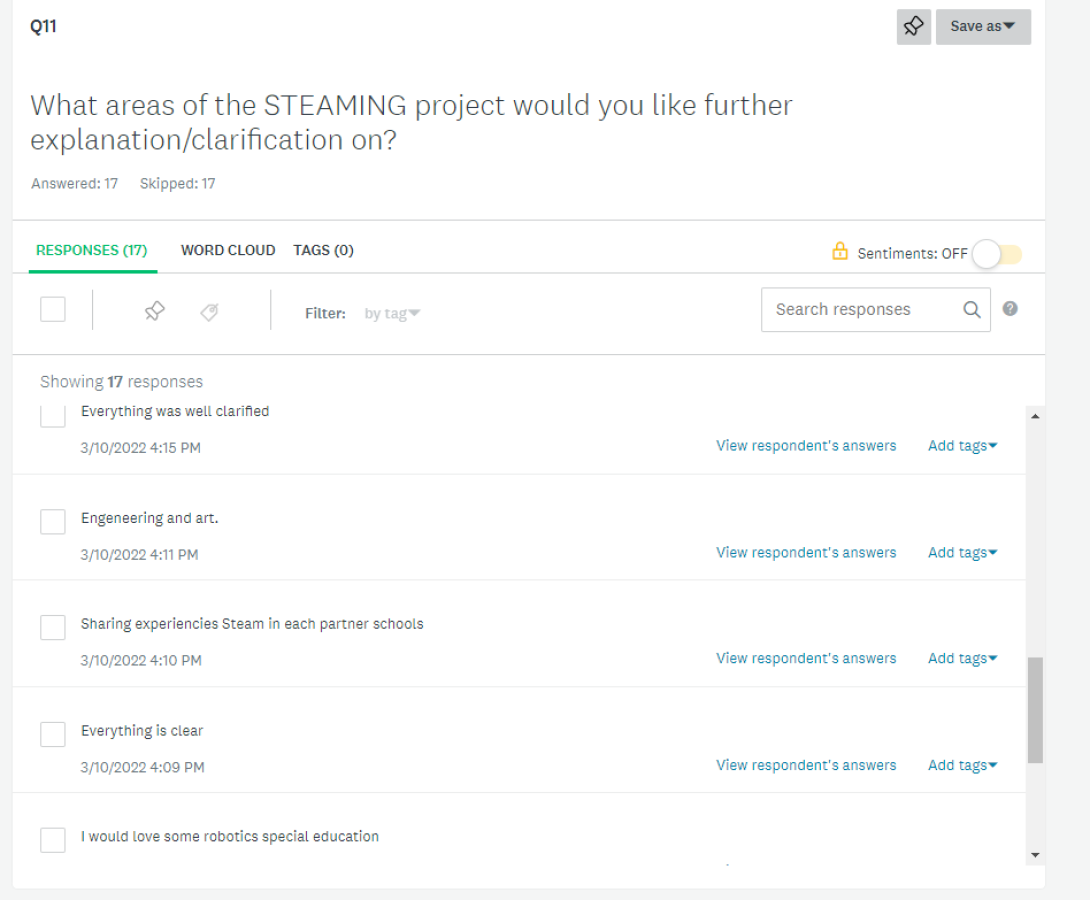This screenshot has height=900, width=1090.
Task: Check the select-all responses checkbox
Action: click(53, 309)
